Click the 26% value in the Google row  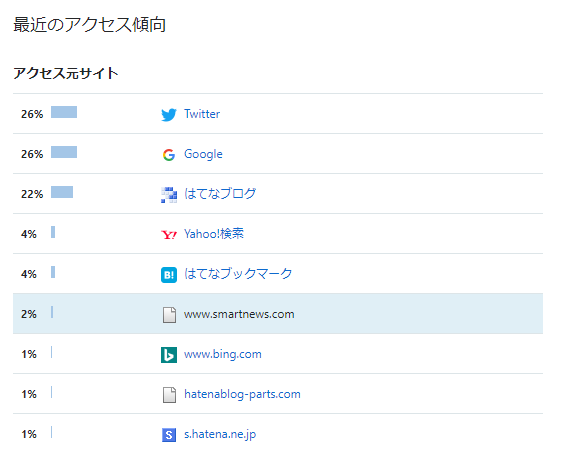tap(32, 154)
